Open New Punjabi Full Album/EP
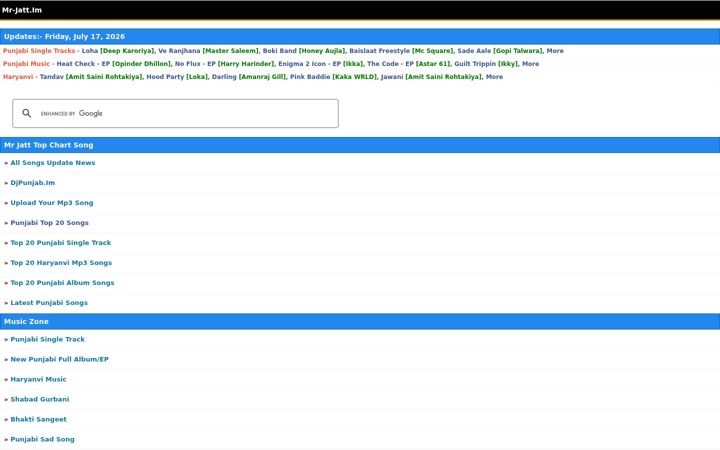The width and height of the screenshot is (720, 450). click(x=60, y=359)
